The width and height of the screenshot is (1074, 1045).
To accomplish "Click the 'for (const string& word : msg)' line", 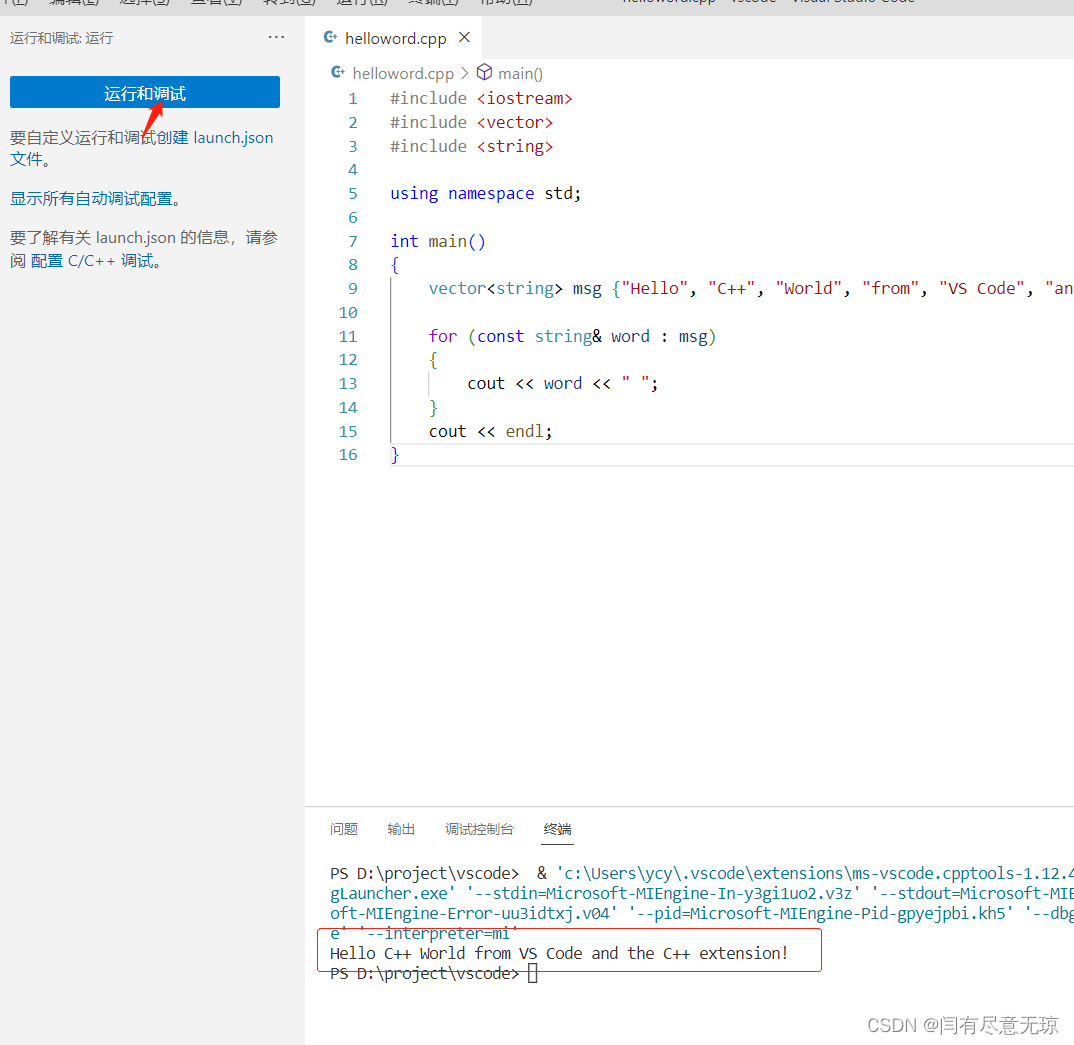I will [x=573, y=337].
